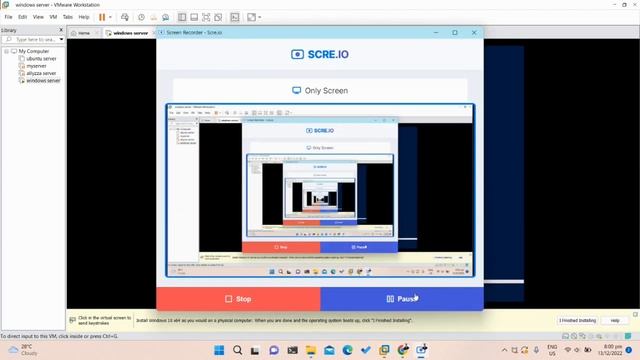This screenshot has width=640, height=360.
Task: Click the stretch guest display icon
Action: (251, 17)
